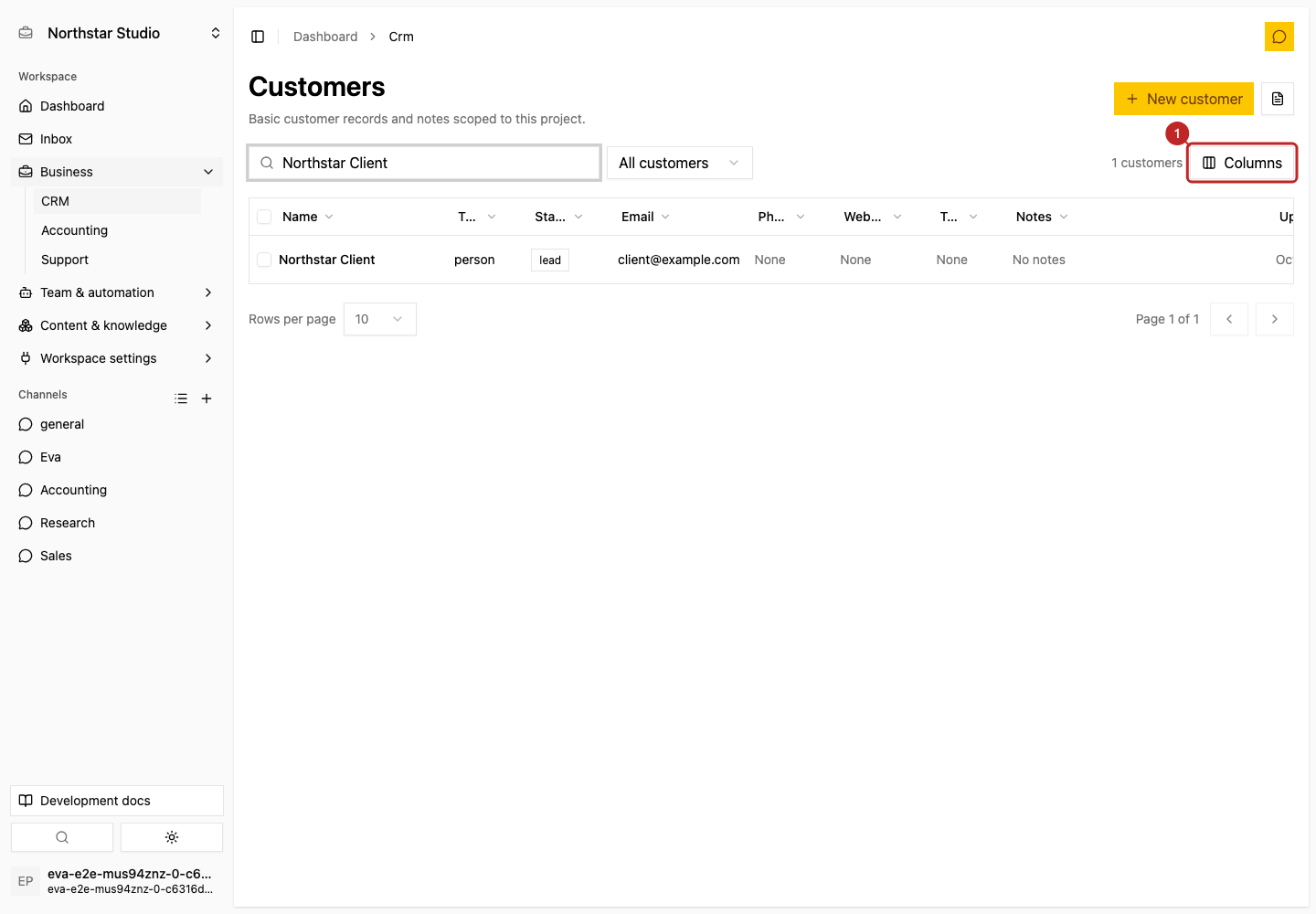
Task: Open the Email column header menu
Action: (645, 217)
